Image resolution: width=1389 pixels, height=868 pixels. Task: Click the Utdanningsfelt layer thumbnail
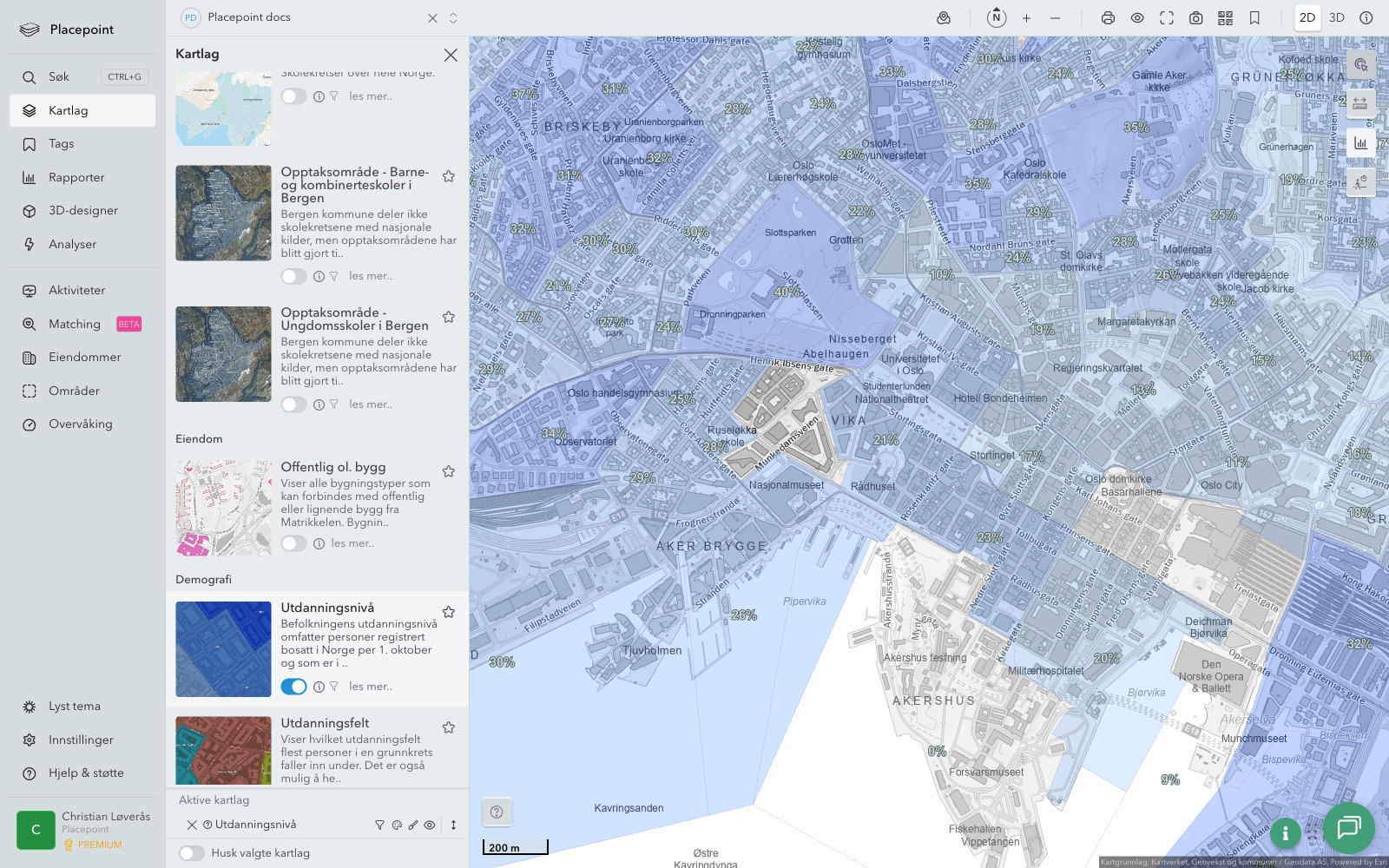[223, 750]
